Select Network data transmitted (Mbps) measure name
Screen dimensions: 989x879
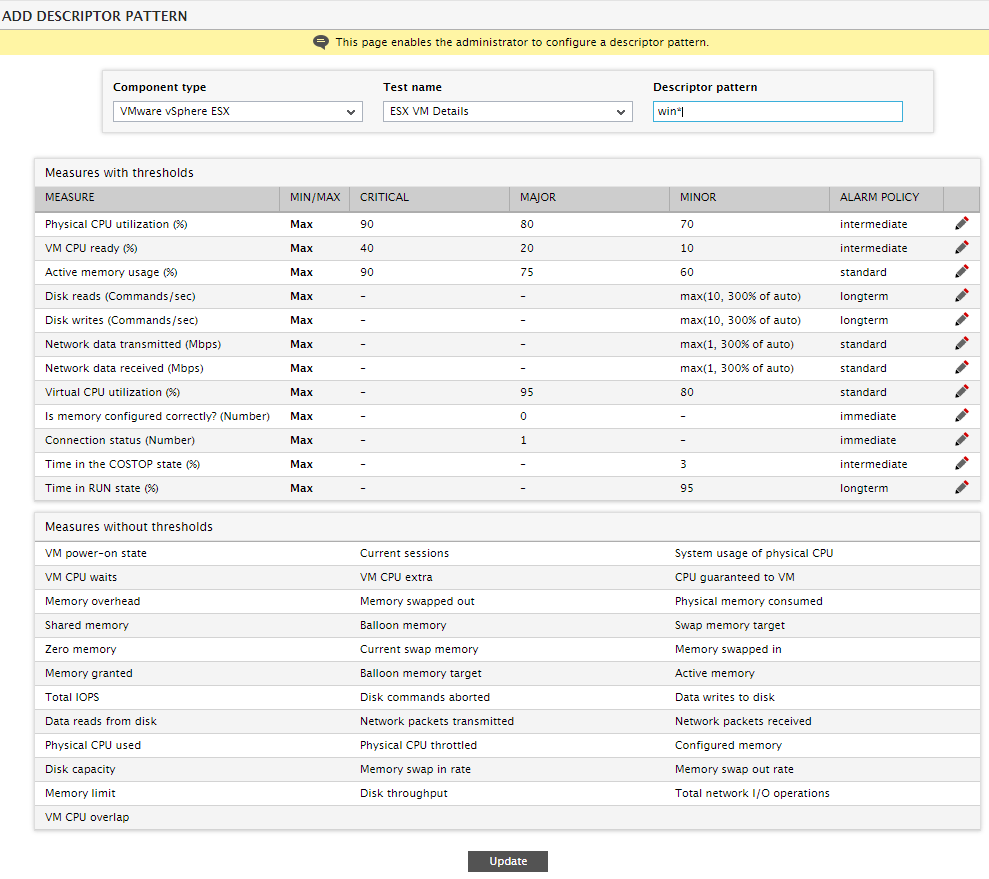pos(132,344)
